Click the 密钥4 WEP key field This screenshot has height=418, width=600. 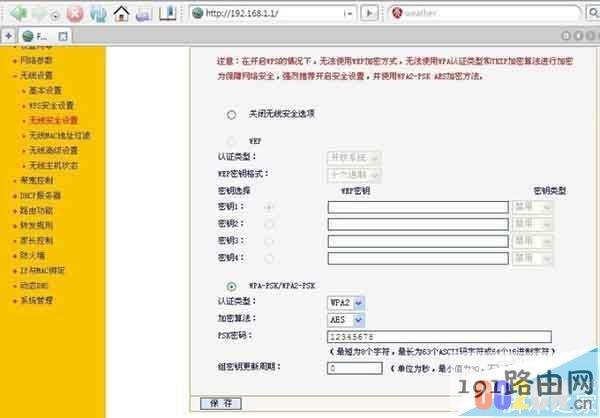click(418, 258)
